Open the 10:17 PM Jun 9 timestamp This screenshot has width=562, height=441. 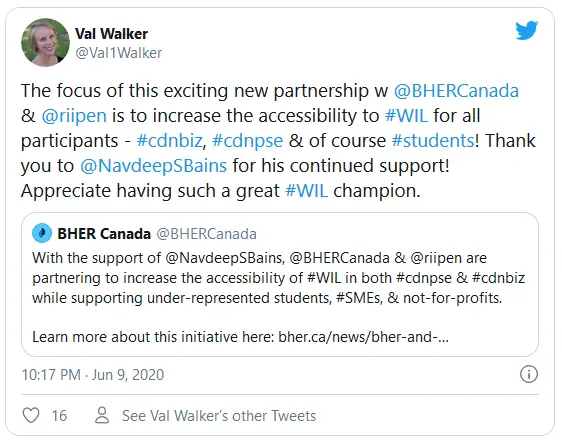point(93,375)
